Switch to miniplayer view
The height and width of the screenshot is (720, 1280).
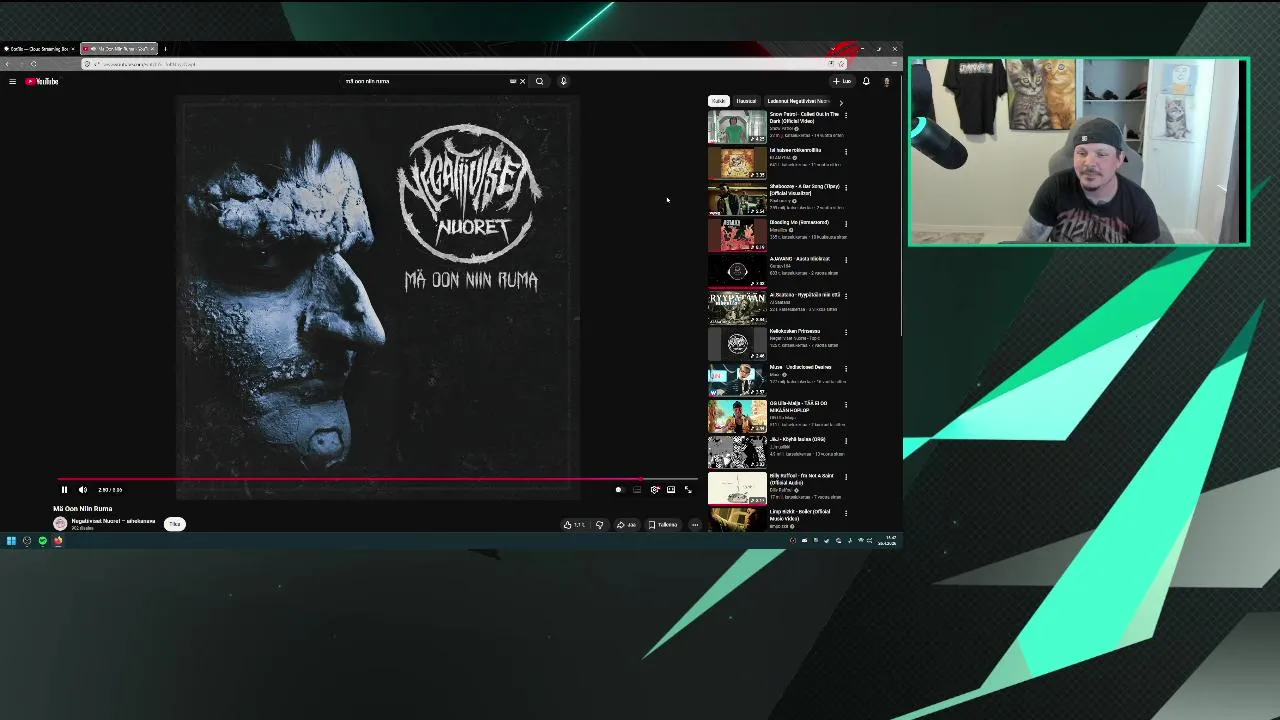coord(671,490)
